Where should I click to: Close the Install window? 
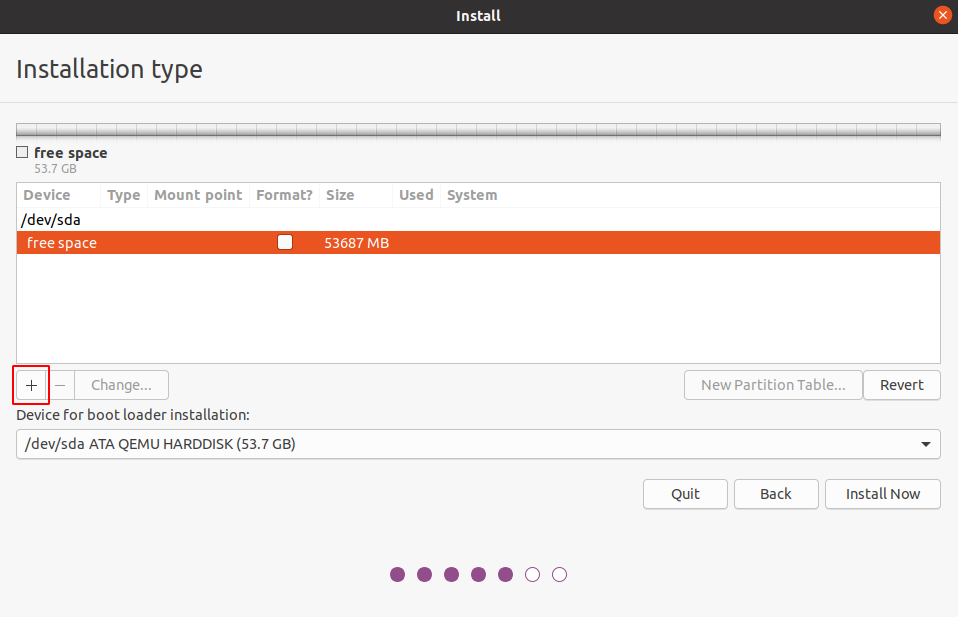point(941,16)
